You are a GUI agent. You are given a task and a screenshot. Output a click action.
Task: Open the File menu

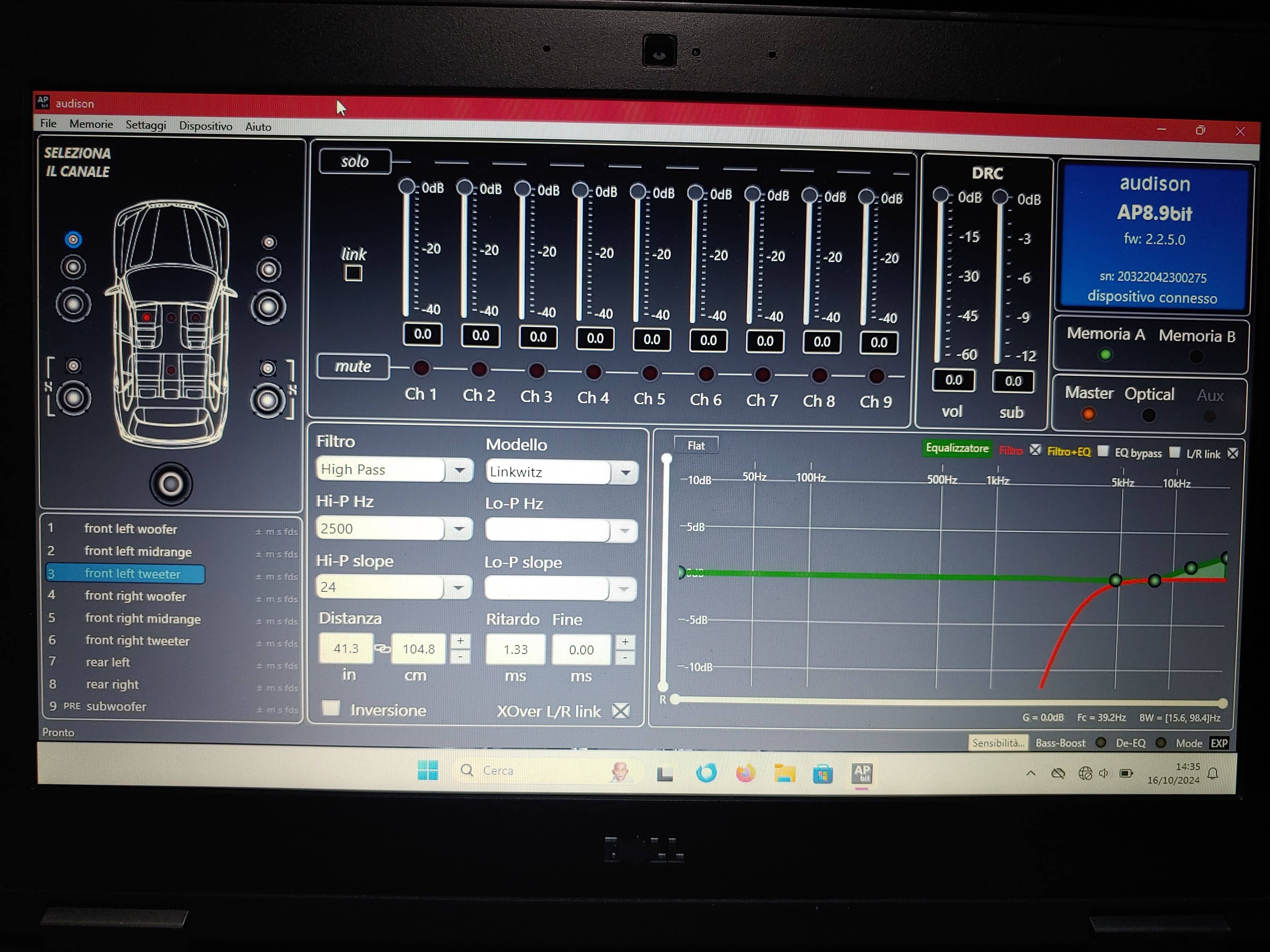(48, 123)
